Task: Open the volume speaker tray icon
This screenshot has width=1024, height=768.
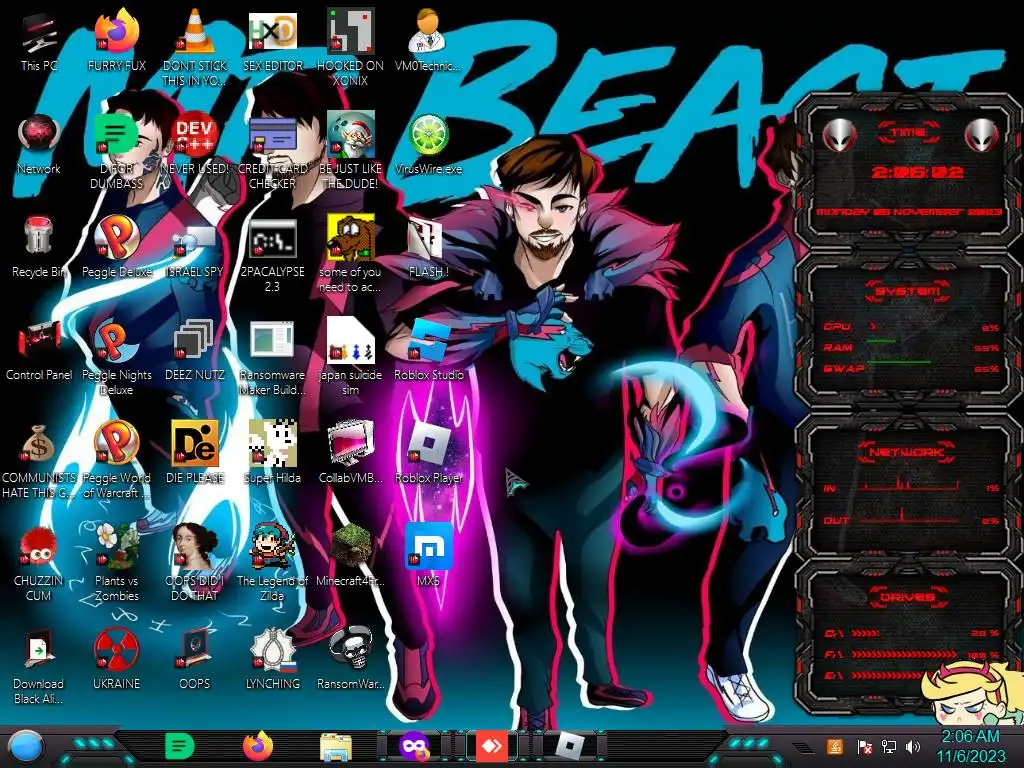Action: 913,746
